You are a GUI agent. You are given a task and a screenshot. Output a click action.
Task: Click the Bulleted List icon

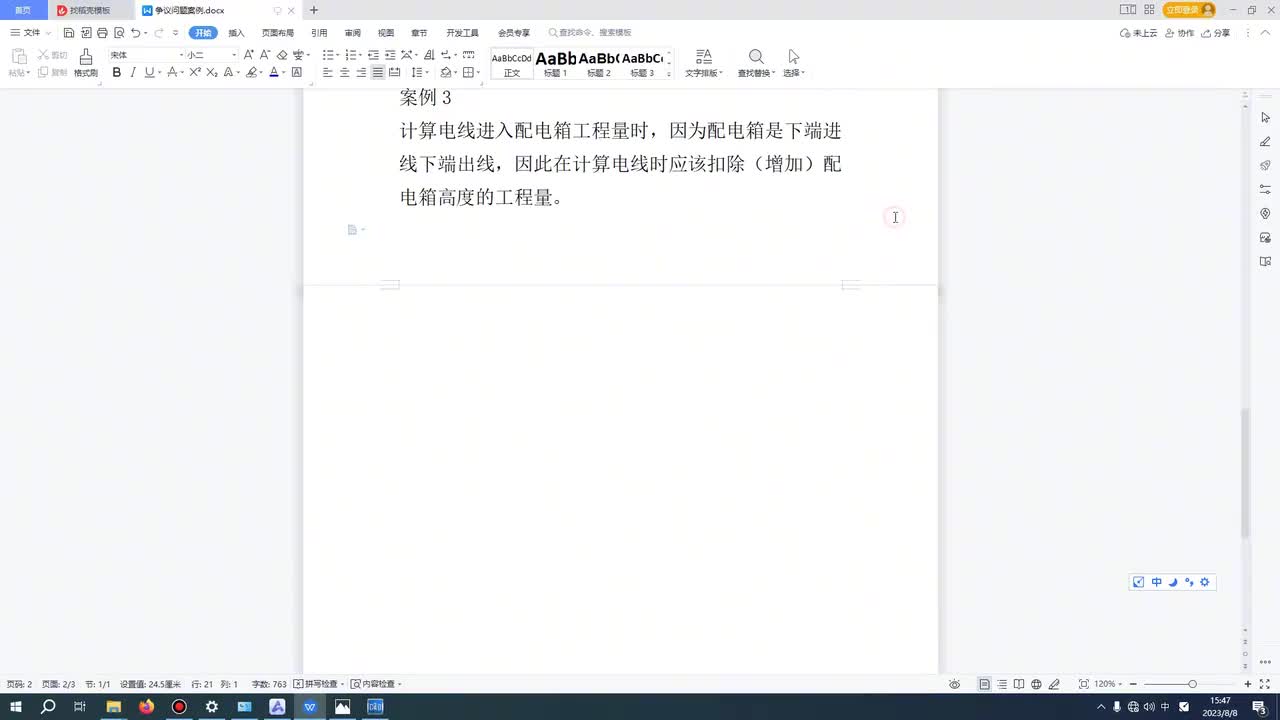[x=328, y=55]
